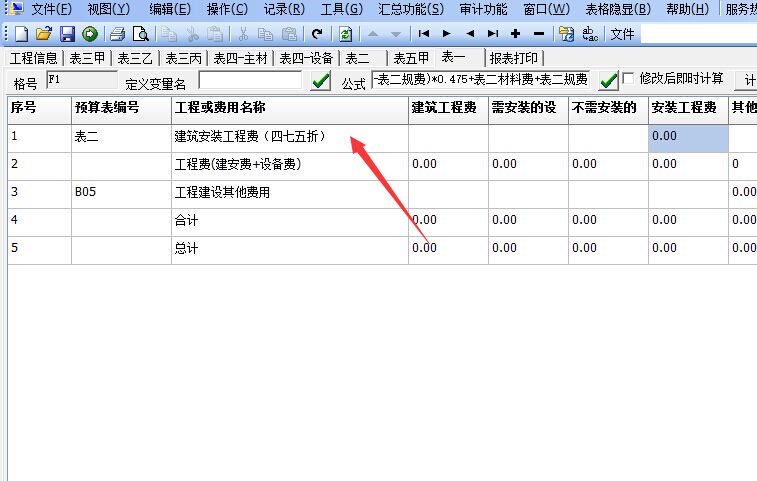
Task: Click the 预算表编号 column header
Action: [x=121, y=110]
